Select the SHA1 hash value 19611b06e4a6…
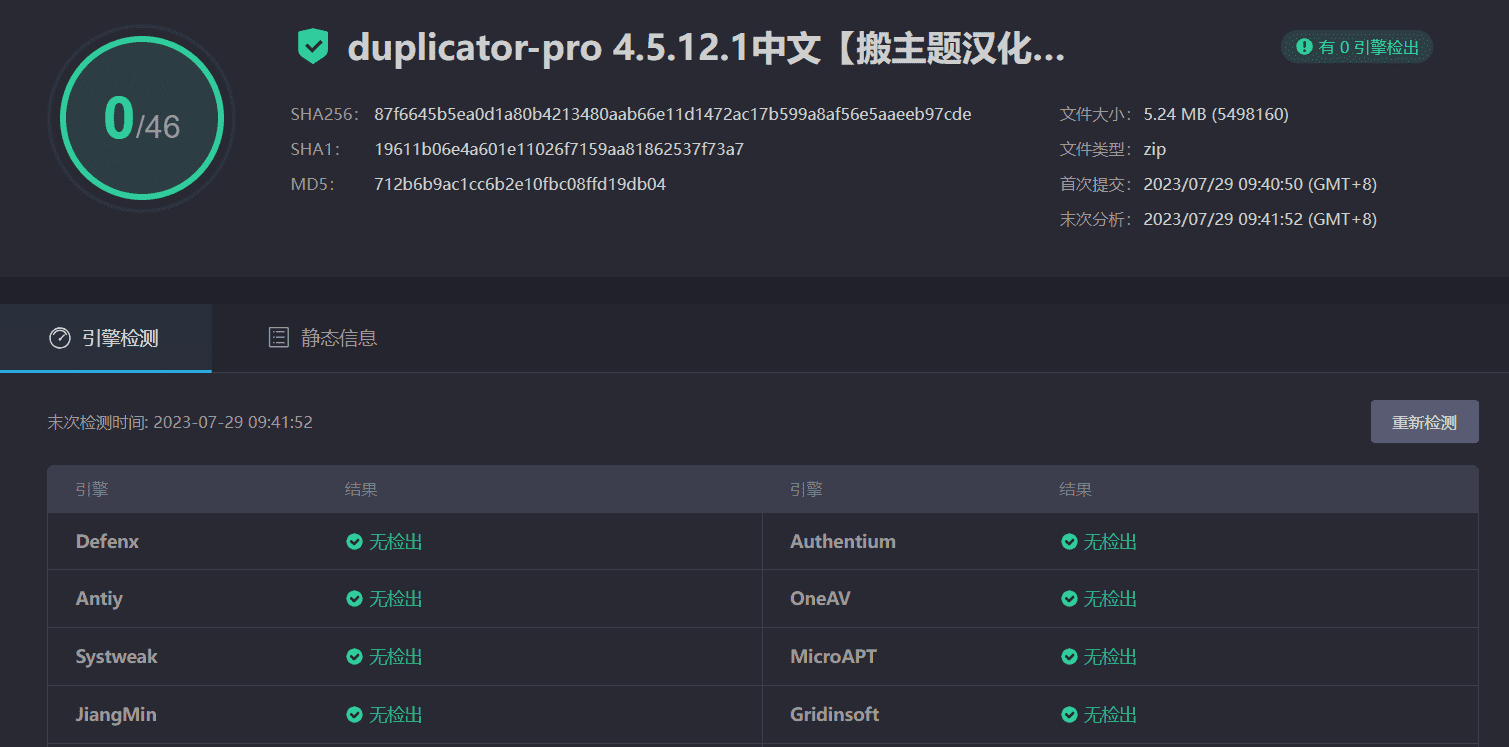The image size is (1509, 747). click(559, 149)
